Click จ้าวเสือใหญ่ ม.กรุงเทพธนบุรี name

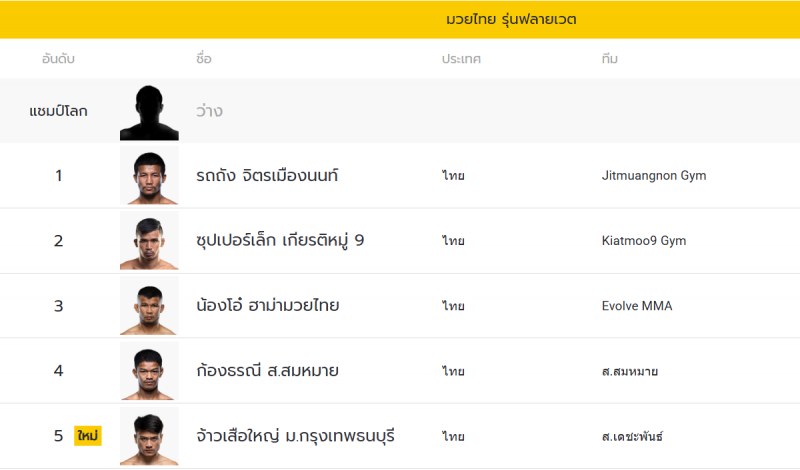(296, 436)
